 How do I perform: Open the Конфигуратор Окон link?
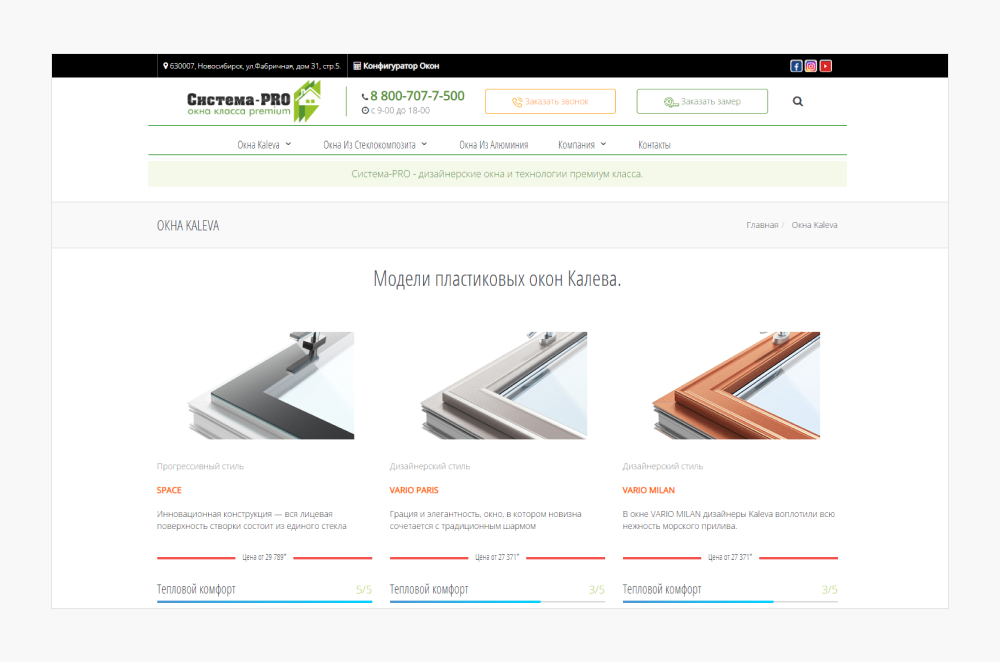click(x=401, y=66)
